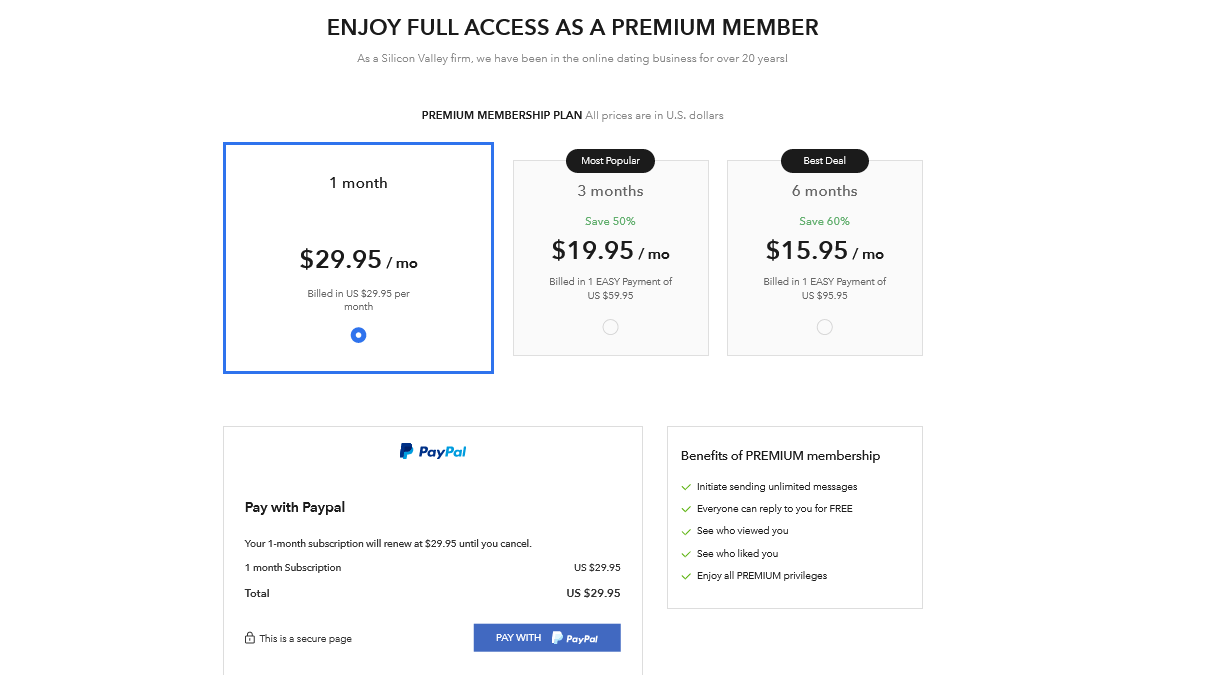1225x675 pixels.
Task: Choose the $19.95 per month plan card
Action: [611, 258]
